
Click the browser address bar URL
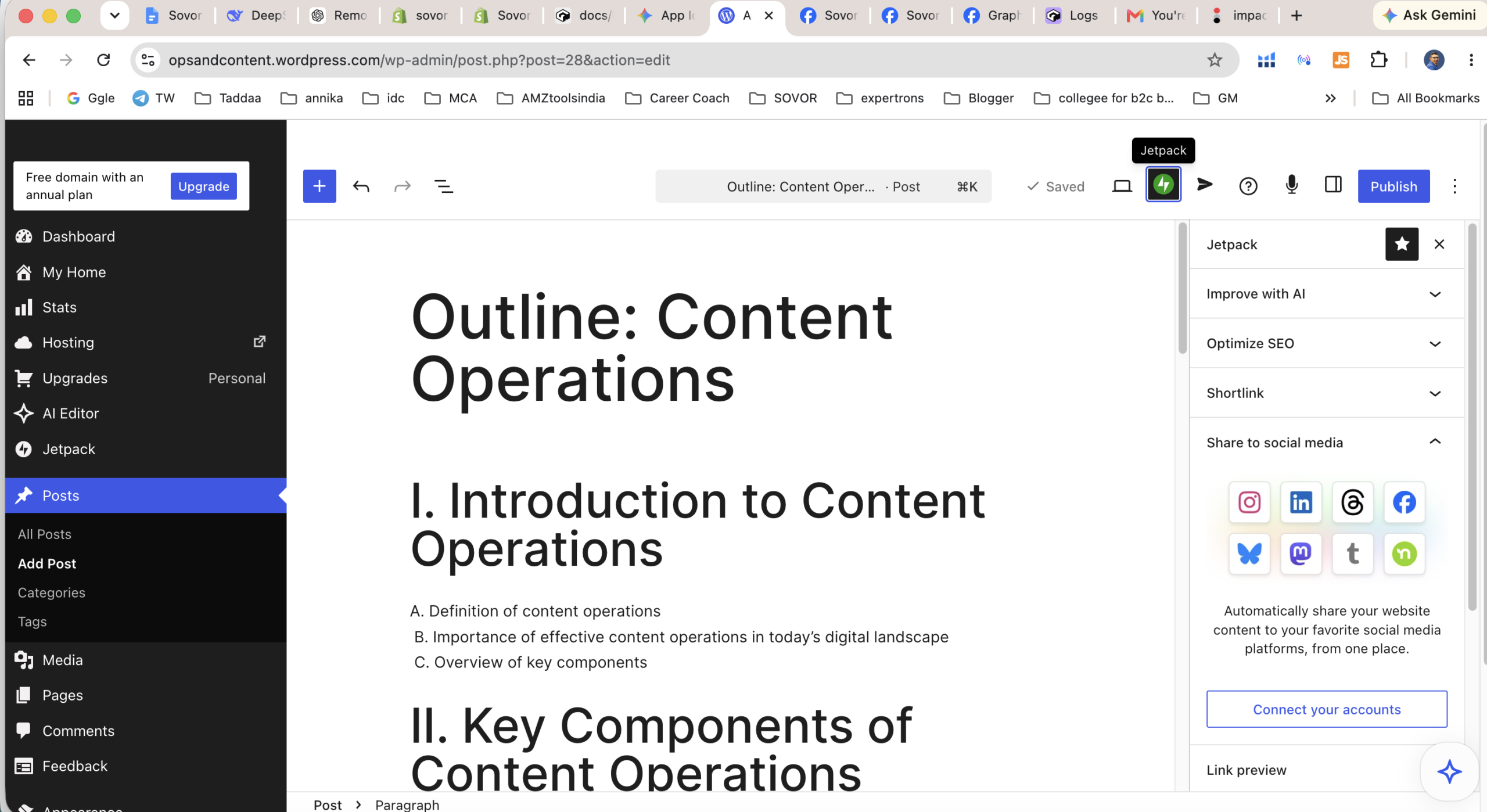419,60
